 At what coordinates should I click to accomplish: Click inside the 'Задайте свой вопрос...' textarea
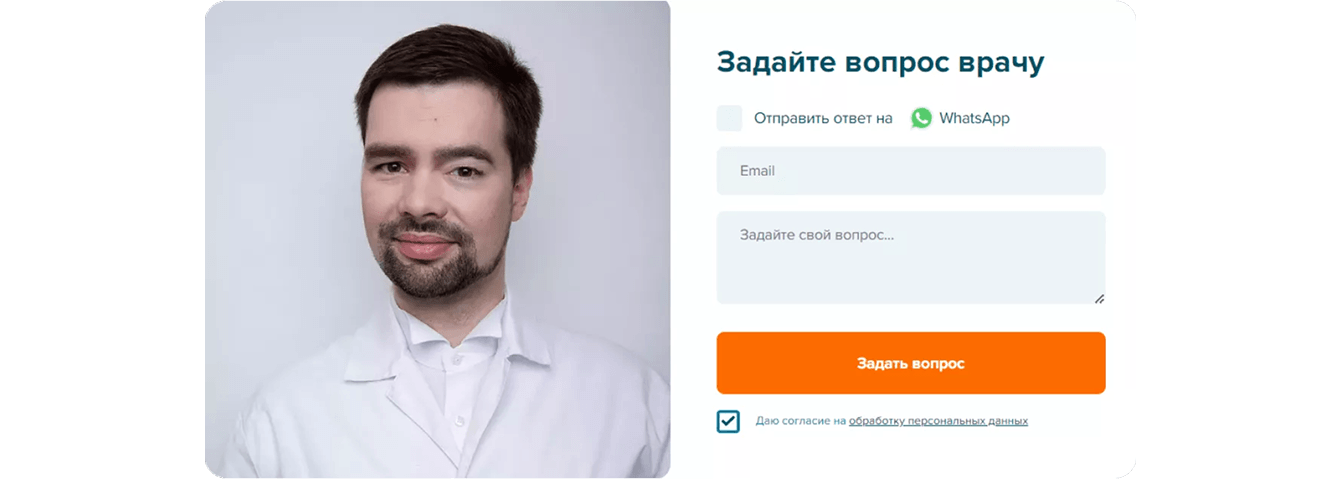911,257
